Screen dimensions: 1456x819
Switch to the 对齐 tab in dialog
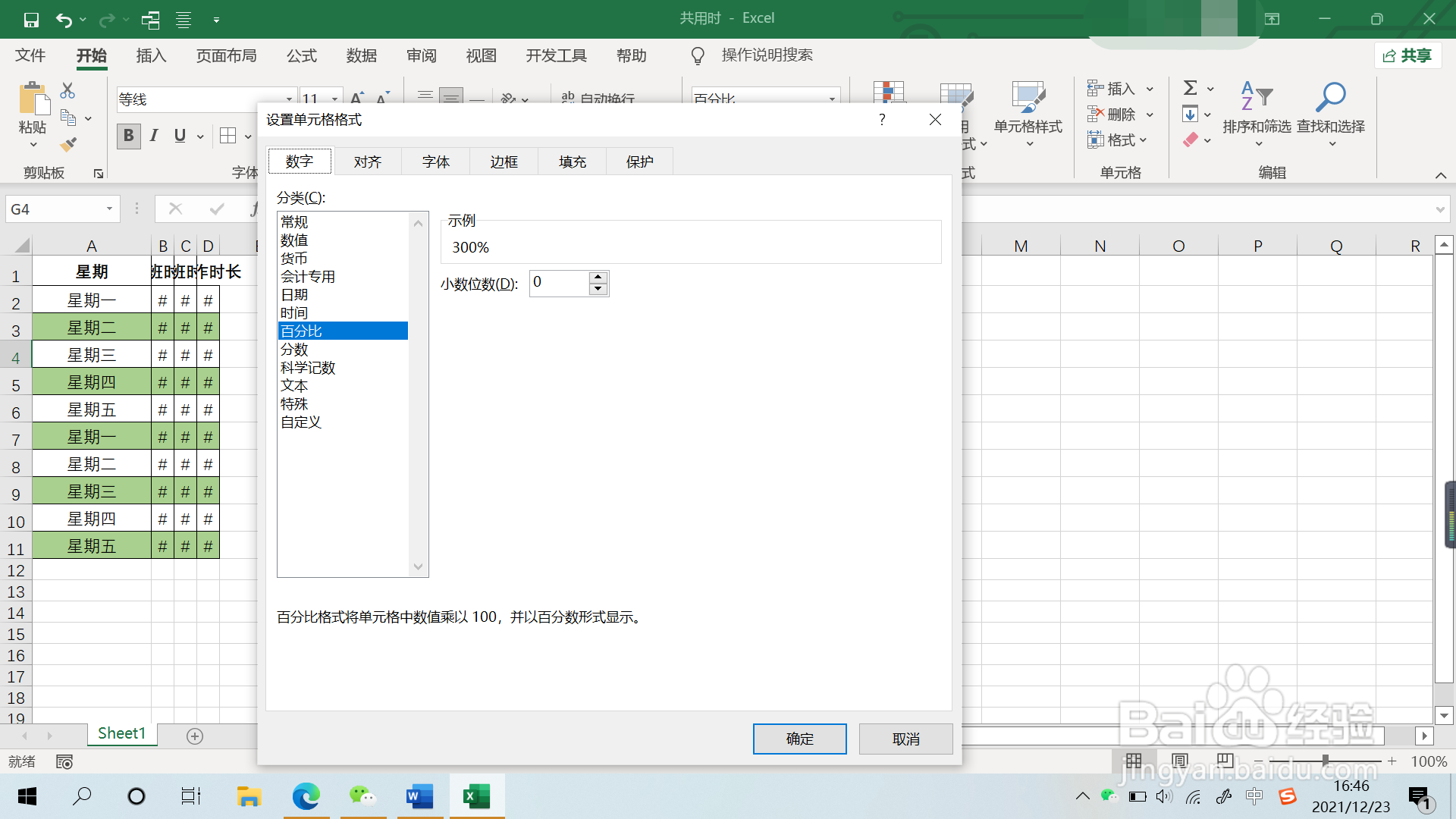[x=367, y=162]
